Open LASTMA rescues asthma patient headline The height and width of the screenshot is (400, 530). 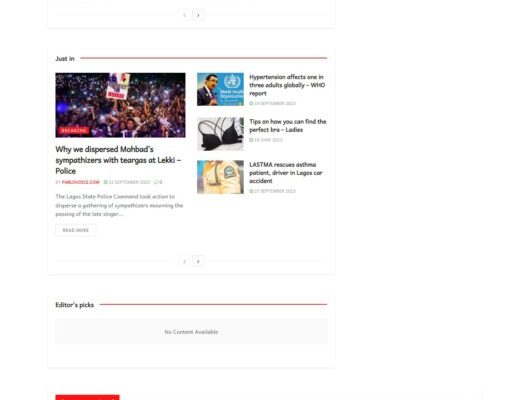286,172
